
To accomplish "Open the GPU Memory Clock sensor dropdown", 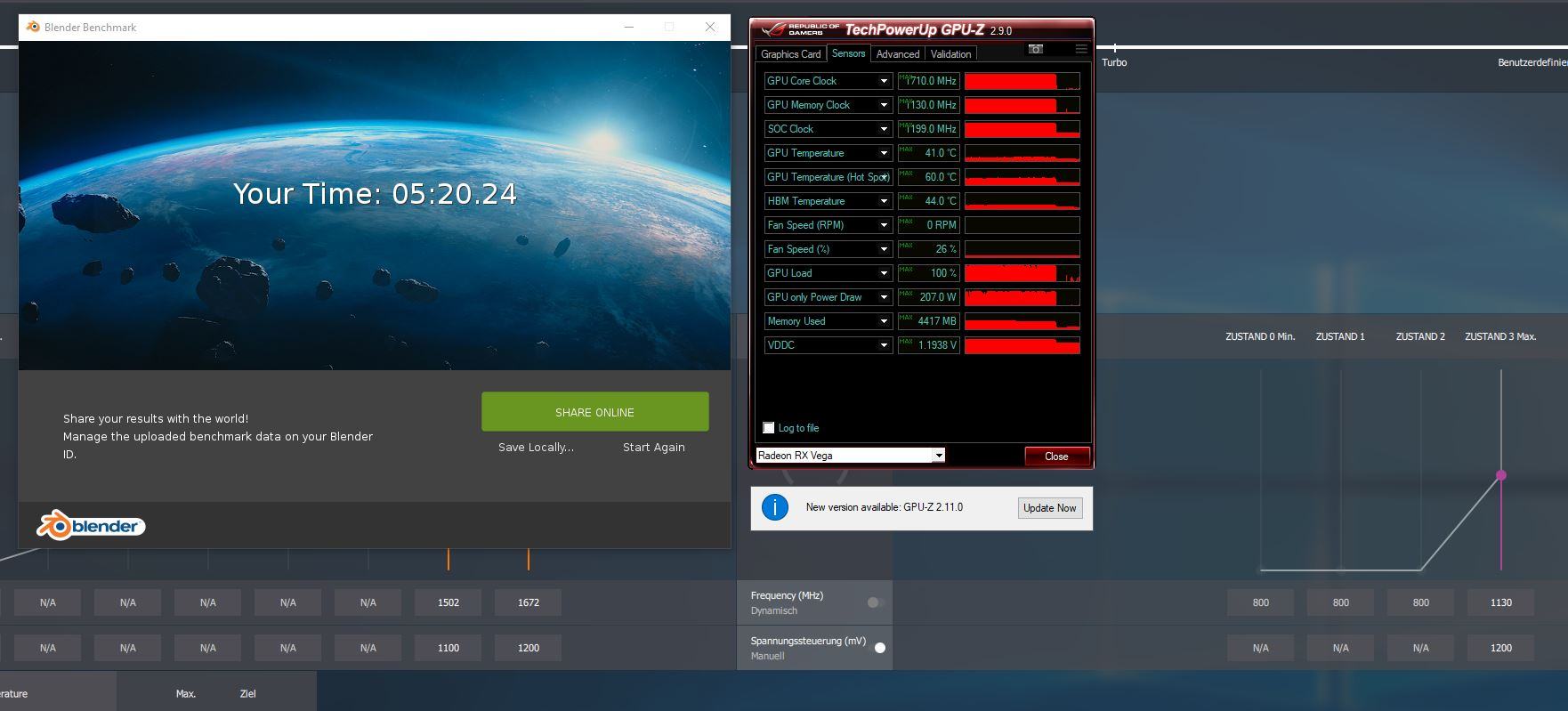I will (x=884, y=105).
